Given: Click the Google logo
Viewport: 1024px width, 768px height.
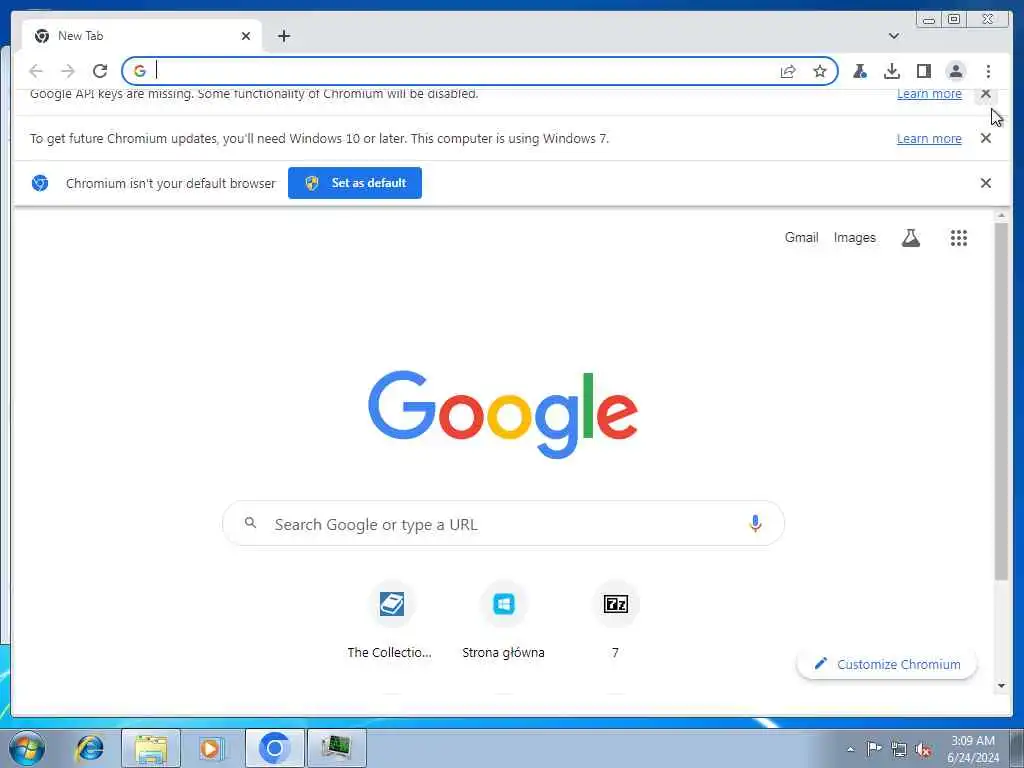Looking at the screenshot, I should pos(503,414).
